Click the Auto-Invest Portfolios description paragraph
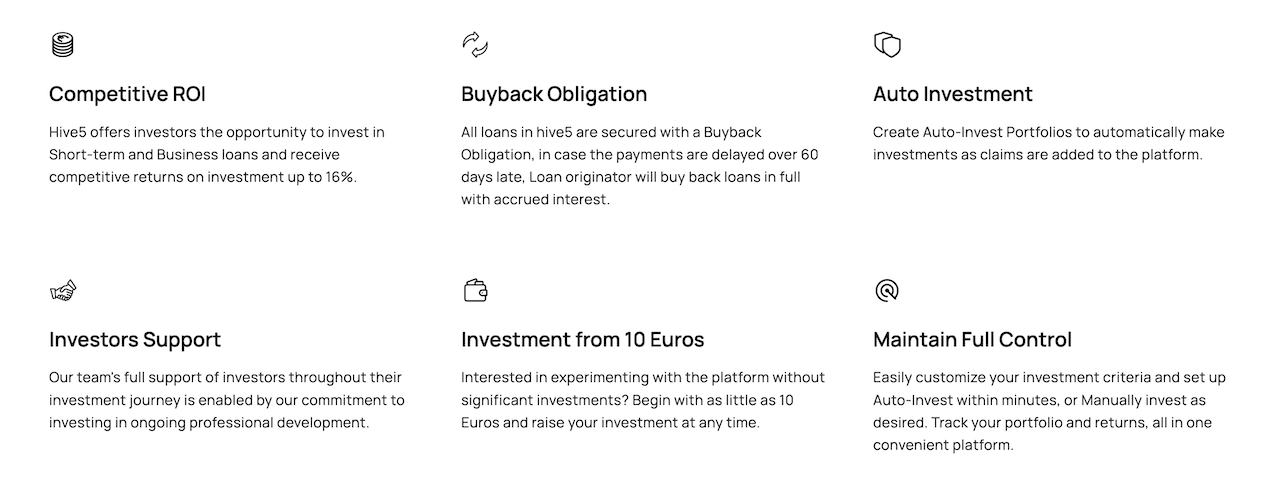The height and width of the screenshot is (493, 1280). coord(1048,144)
